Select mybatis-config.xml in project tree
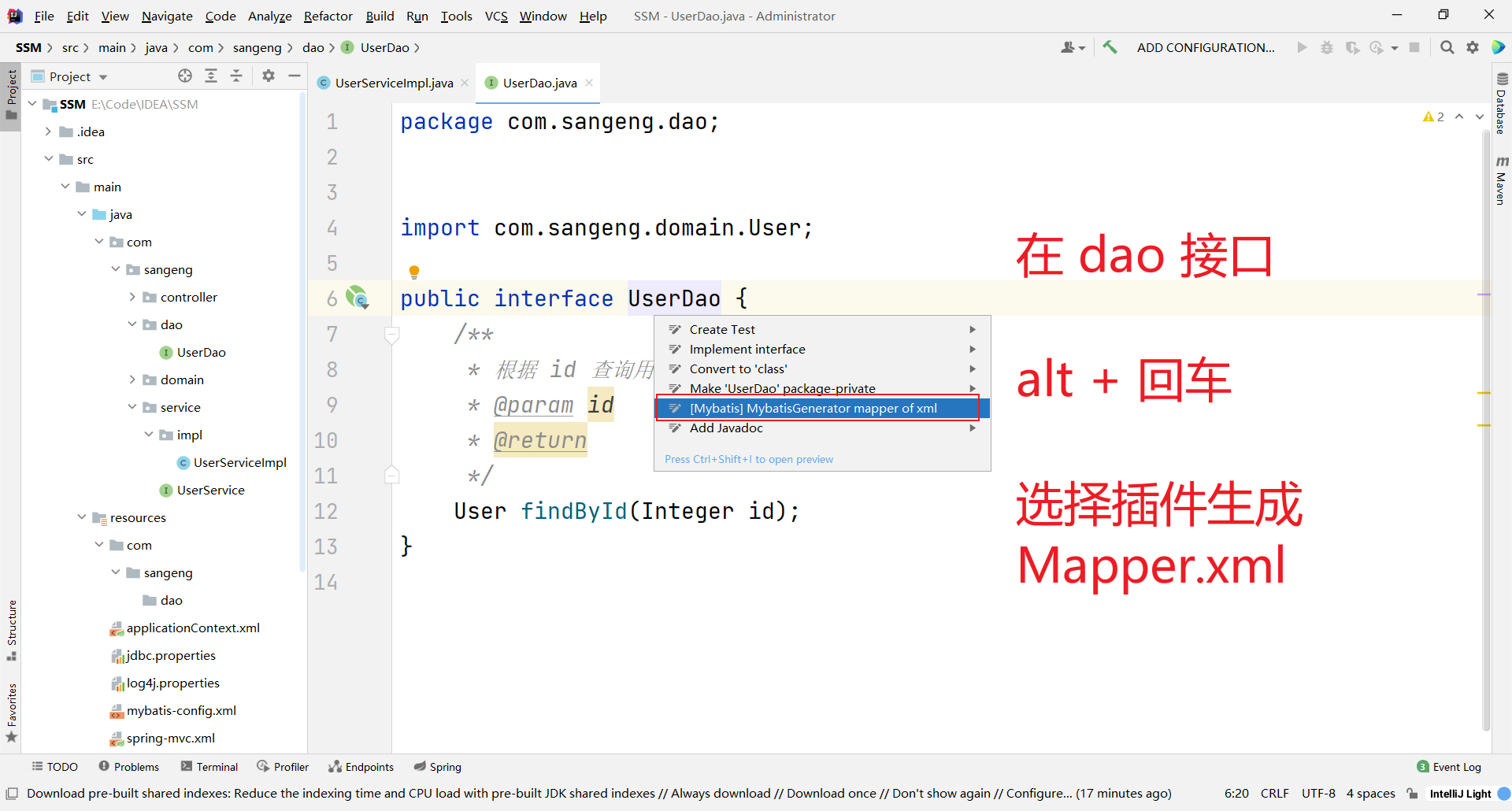This screenshot has height=811, width=1512. point(181,710)
